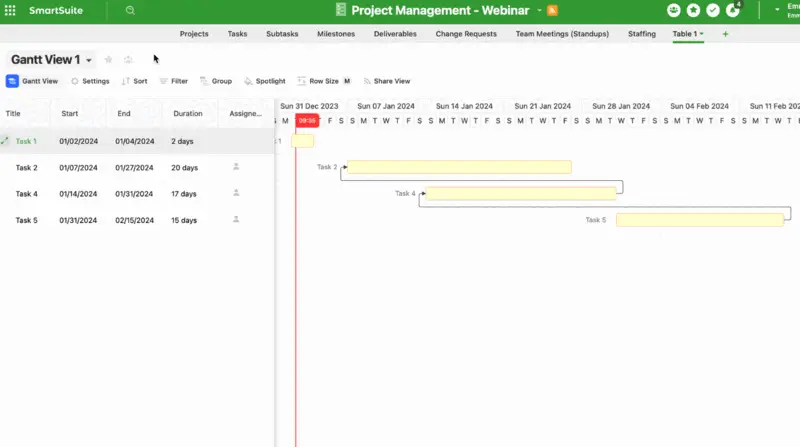Screen dimensions: 800x447
Task: Click the Title column header
Action: click(13, 113)
